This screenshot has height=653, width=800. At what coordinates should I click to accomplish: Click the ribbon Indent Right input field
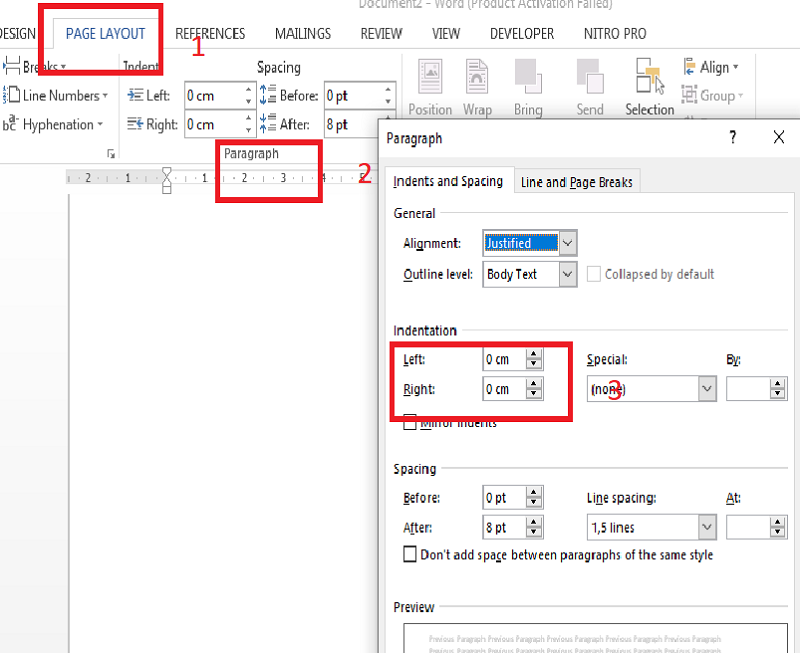click(x=219, y=124)
